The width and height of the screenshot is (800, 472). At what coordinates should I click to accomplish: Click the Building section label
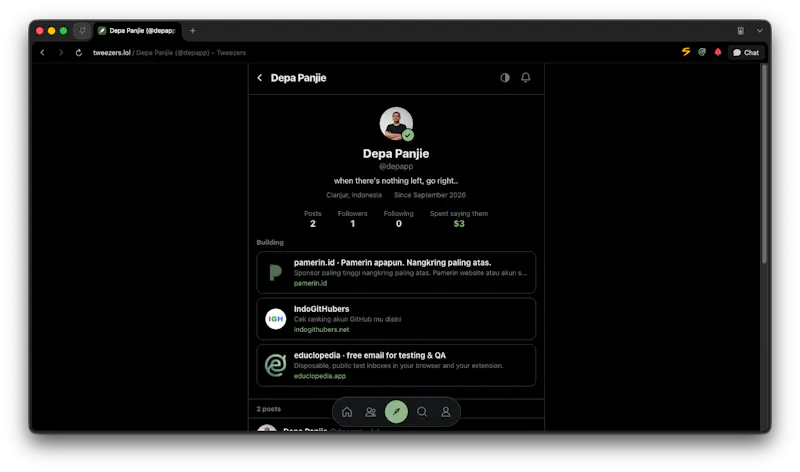[x=270, y=242]
